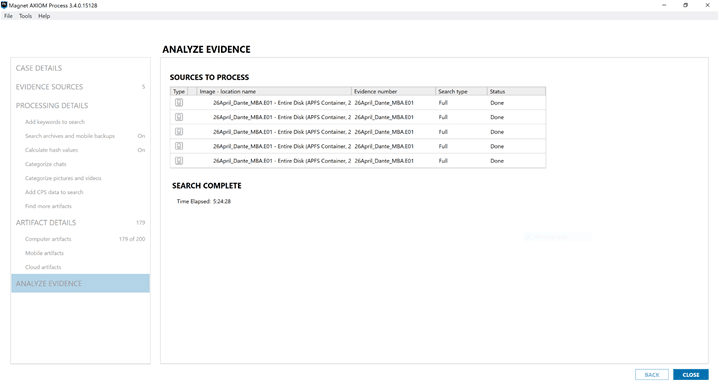Viewport: 719px width, 386px height.
Task: Open the Tools menu
Action: click(25, 16)
